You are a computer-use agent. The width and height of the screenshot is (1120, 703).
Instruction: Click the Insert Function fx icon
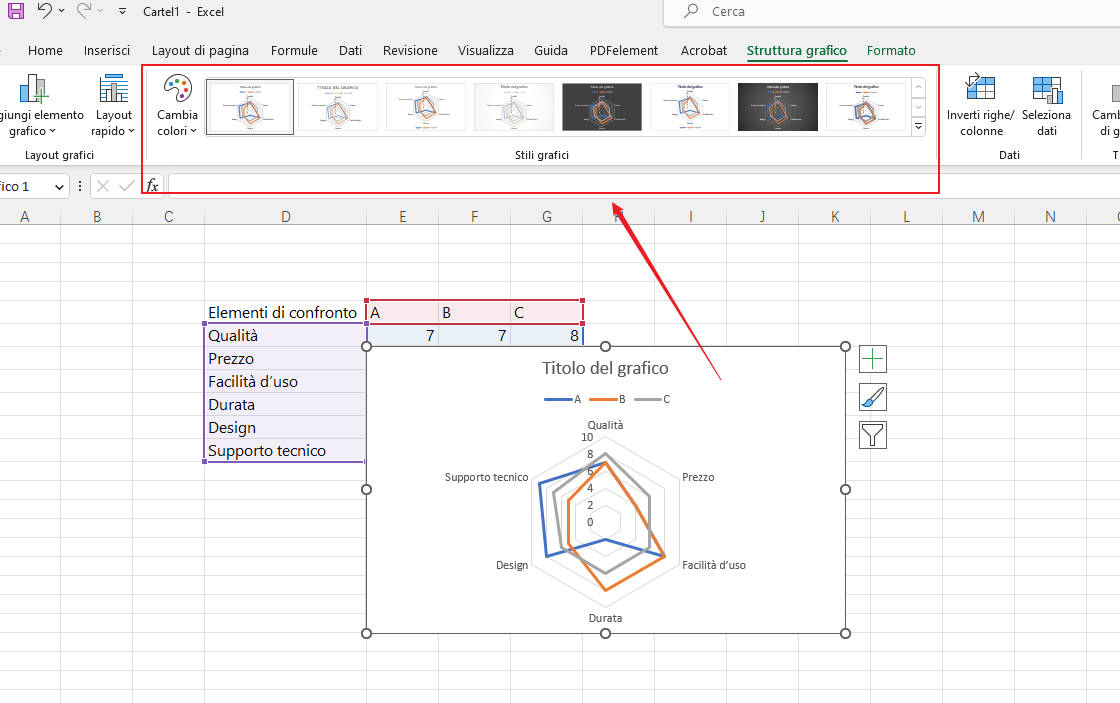[152, 186]
